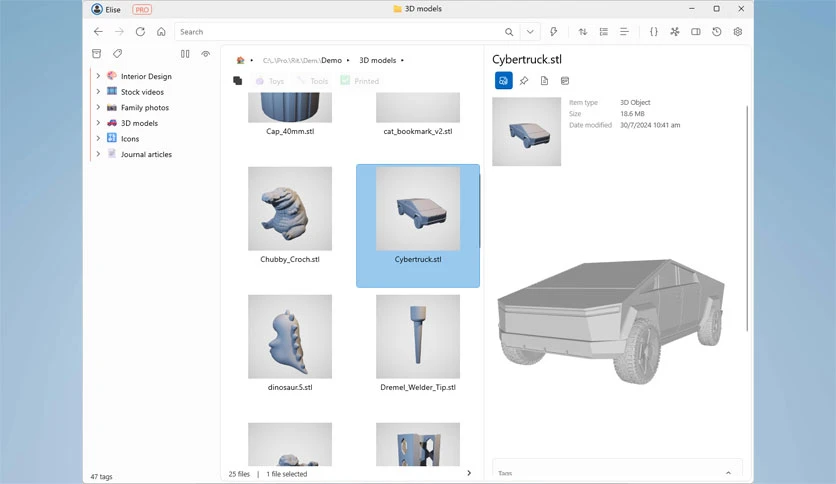This screenshot has height=484, width=836.
Task: Toggle the sidebar columns layout icon
Action: pyautogui.click(x=185, y=54)
